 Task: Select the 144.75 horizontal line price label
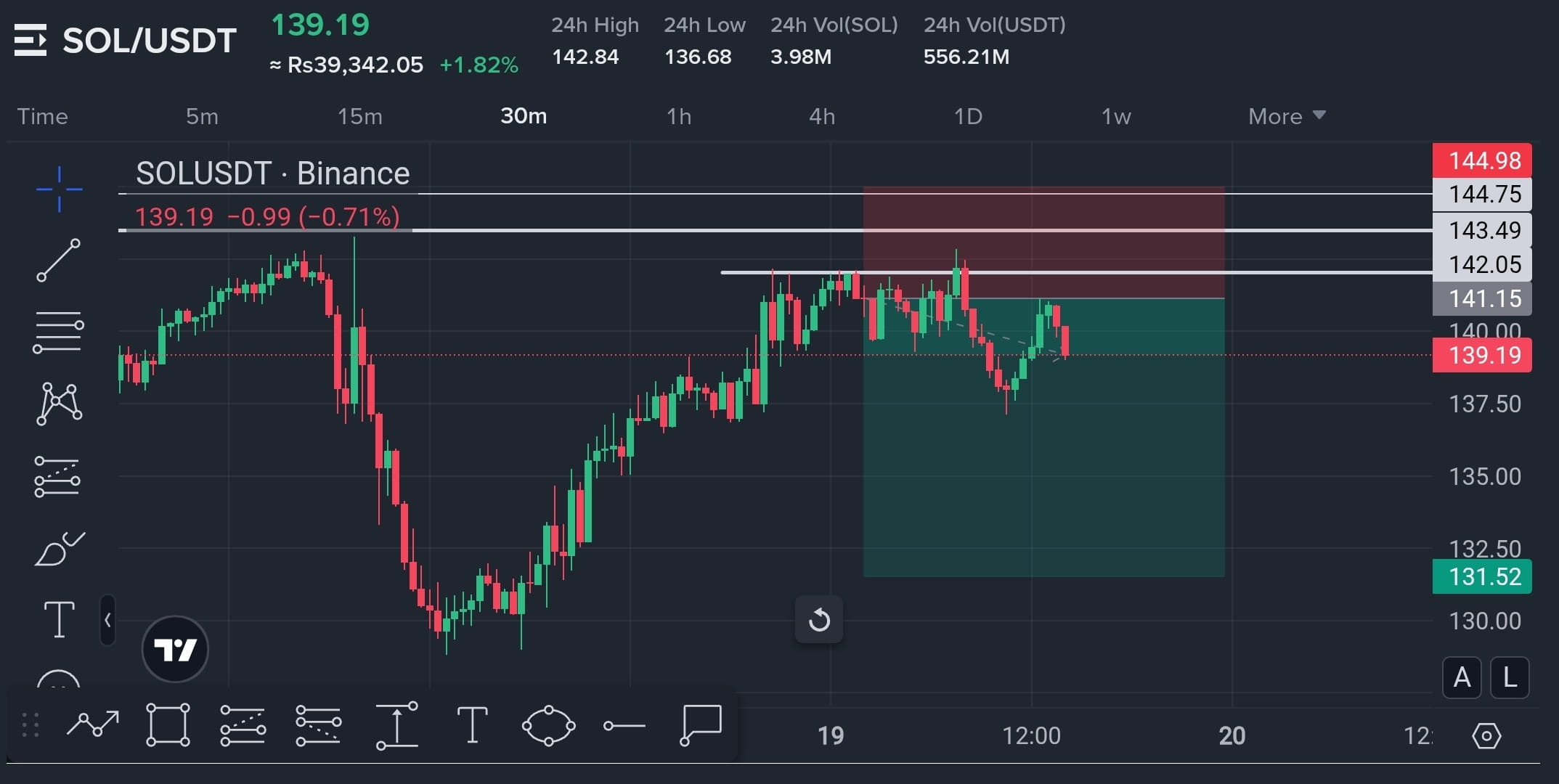1482,194
